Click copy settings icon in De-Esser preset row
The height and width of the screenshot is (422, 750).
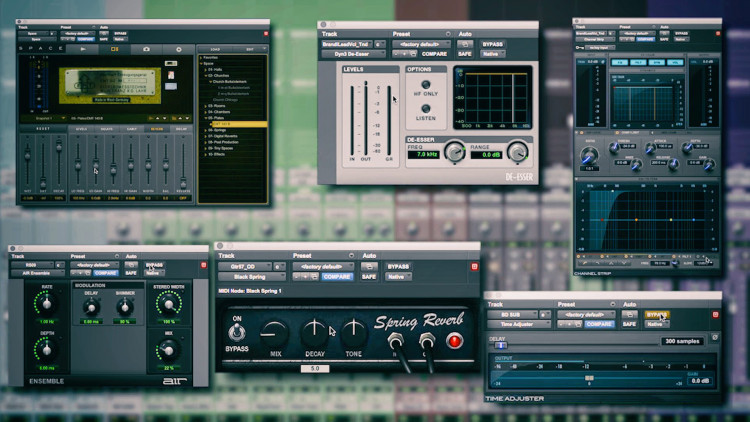point(413,54)
